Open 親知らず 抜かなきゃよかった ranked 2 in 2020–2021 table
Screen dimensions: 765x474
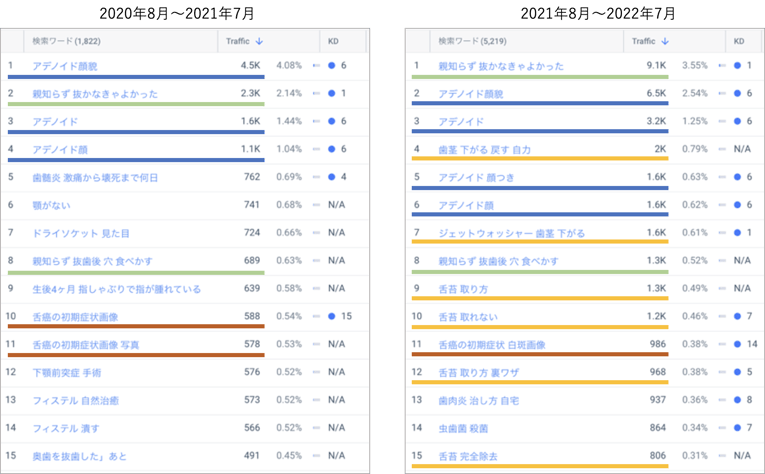(x=95, y=94)
